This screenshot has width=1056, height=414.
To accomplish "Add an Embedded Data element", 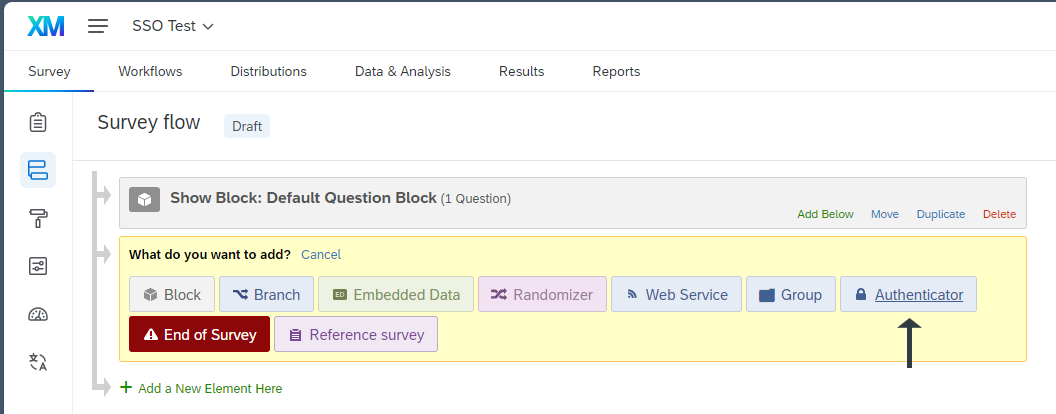I will (395, 295).
